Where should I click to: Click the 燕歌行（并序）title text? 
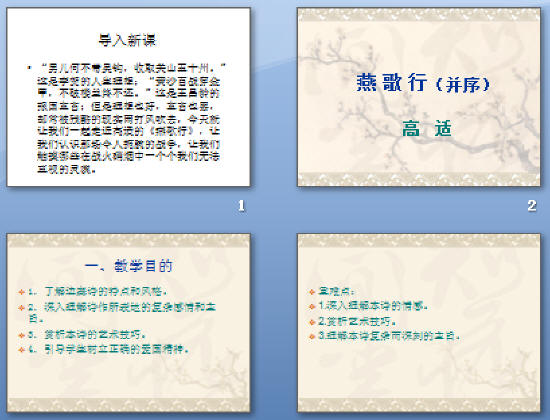pyautogui.click(x=423, y=83)
